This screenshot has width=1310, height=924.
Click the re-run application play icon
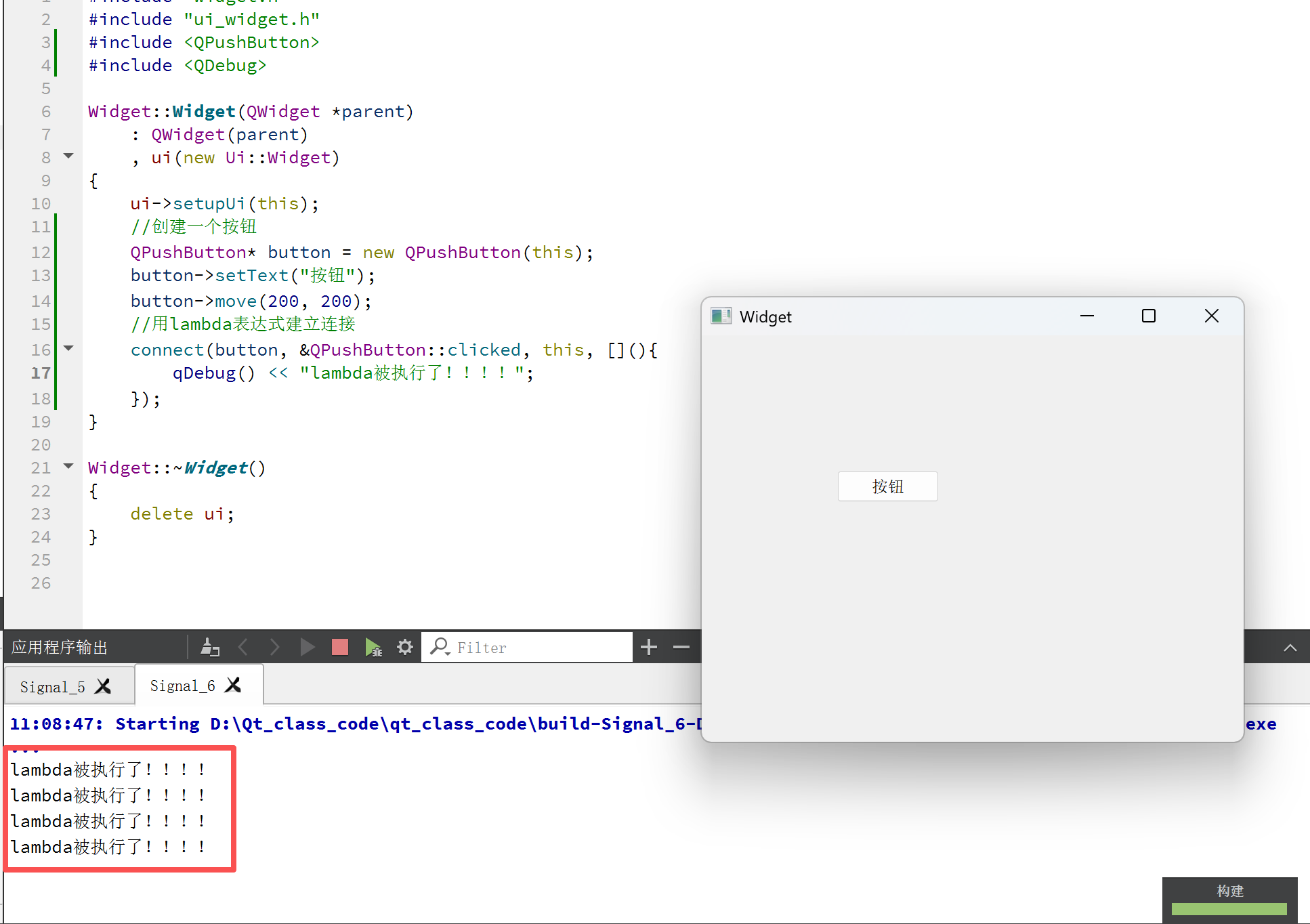point(307,648)
